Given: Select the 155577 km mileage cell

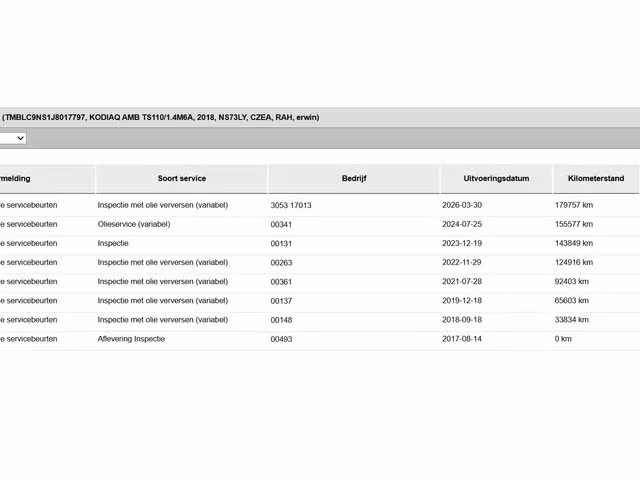Looking at the screenshot, I should 573,224.
